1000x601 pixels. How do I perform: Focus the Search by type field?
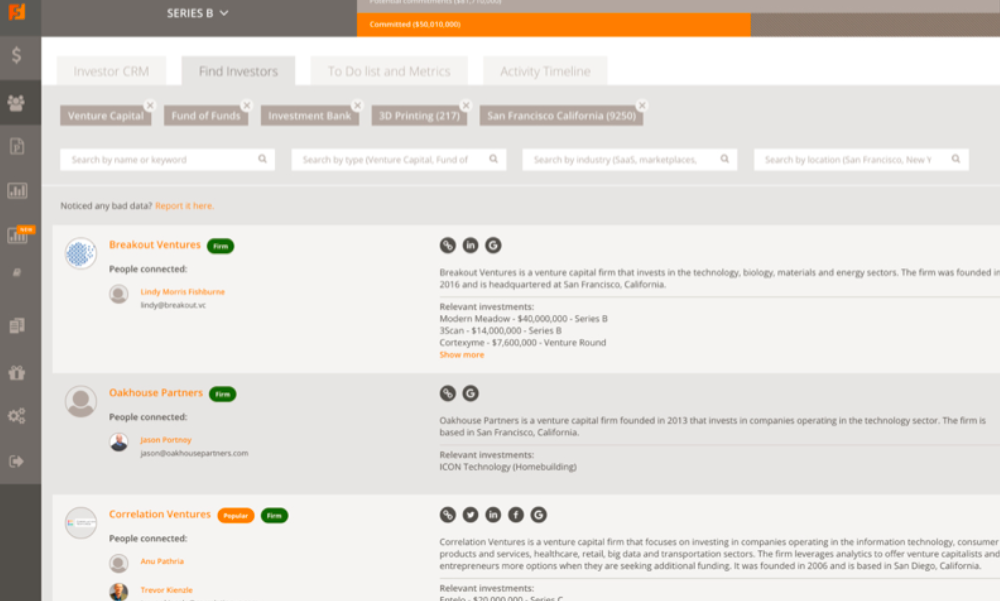(x=399, y=160)
